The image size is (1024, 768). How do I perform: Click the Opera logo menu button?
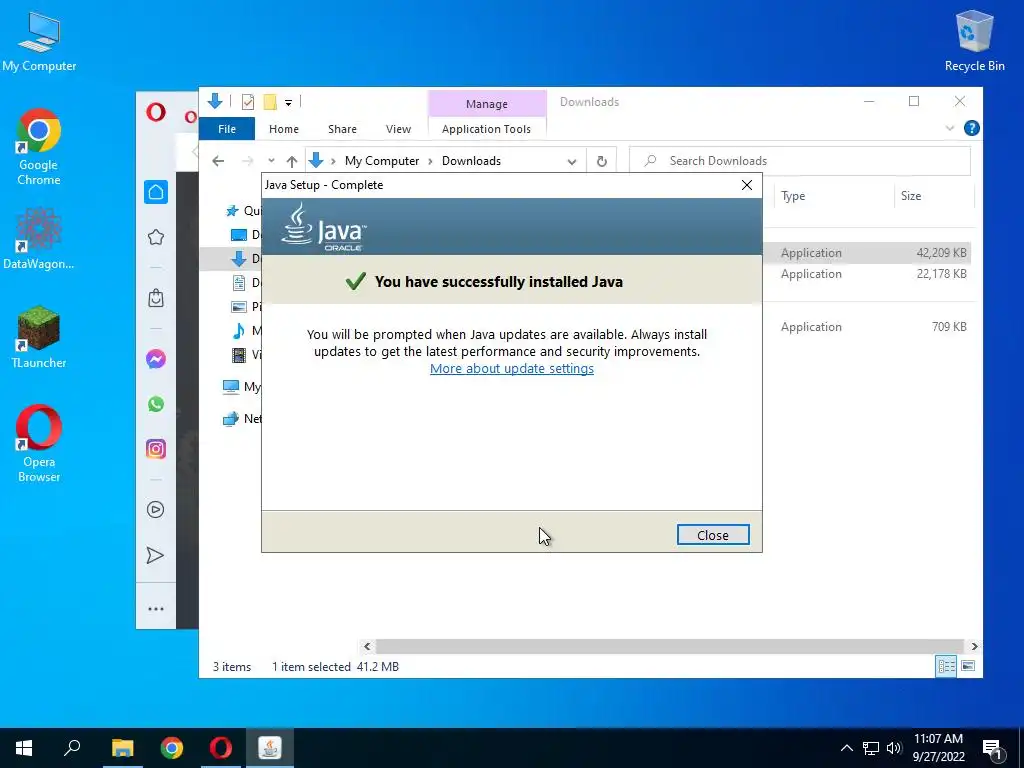(155, 112)
